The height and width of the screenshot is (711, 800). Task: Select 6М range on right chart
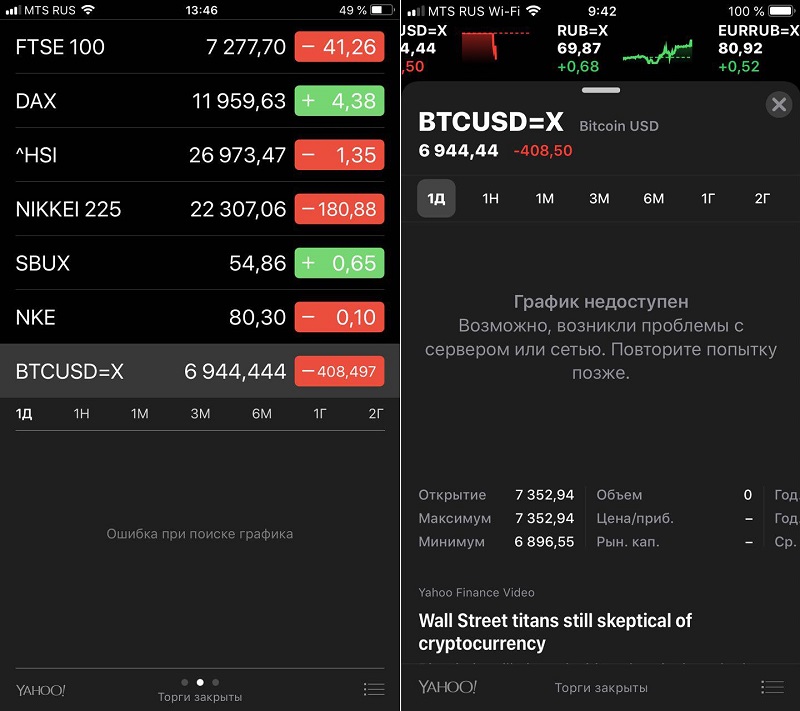tap(653, 199)
